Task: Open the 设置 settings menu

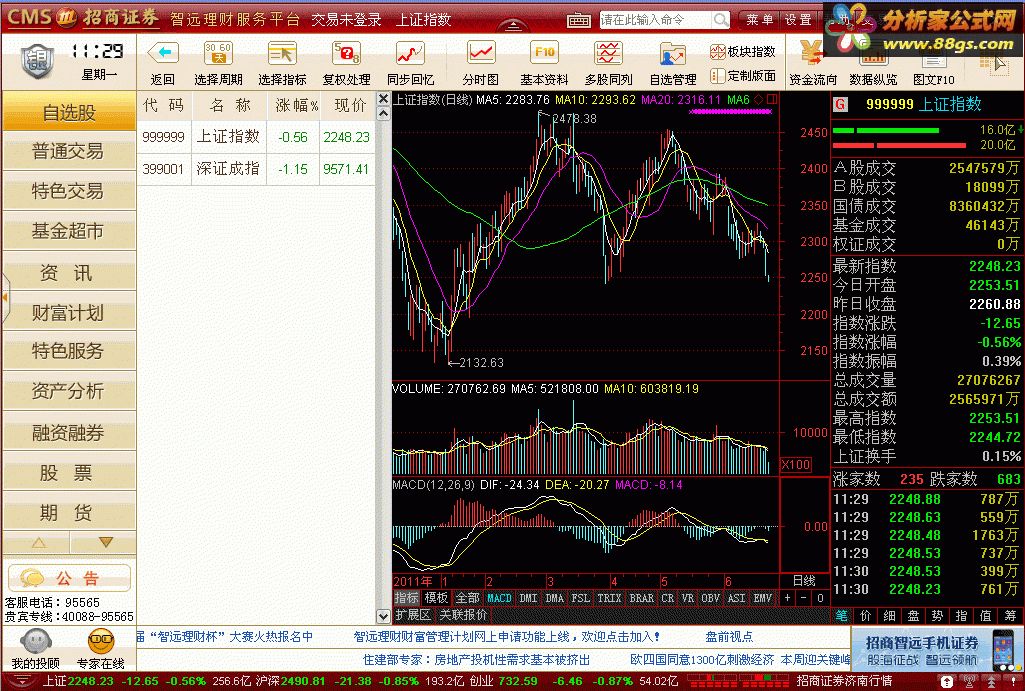Action: [798, 20]
